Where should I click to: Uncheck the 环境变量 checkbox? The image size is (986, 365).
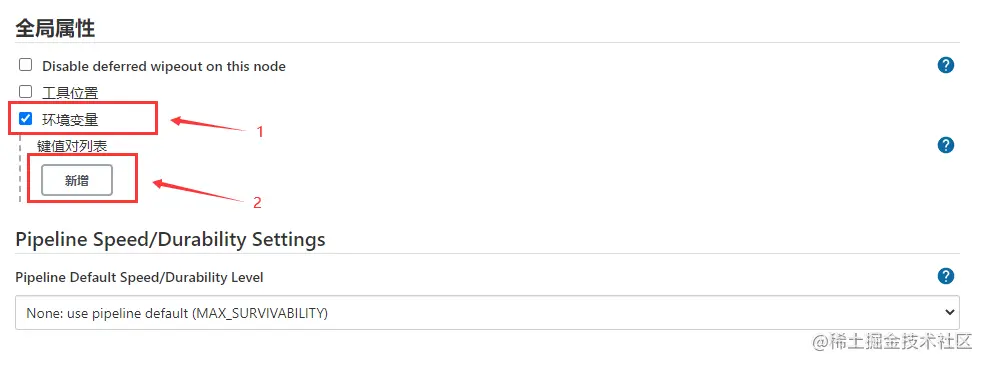[x=25, y=118]
